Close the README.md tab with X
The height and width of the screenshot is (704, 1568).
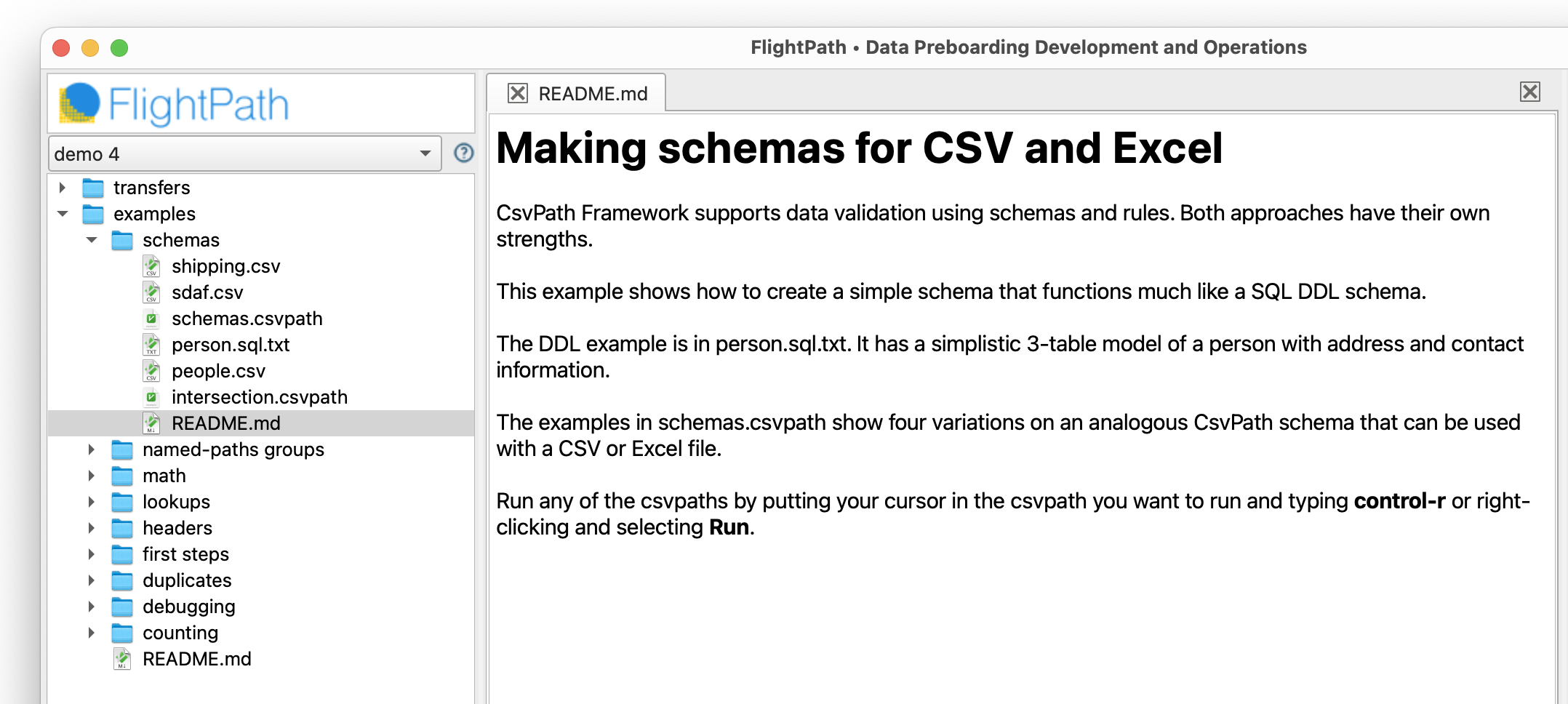point(518,93)
